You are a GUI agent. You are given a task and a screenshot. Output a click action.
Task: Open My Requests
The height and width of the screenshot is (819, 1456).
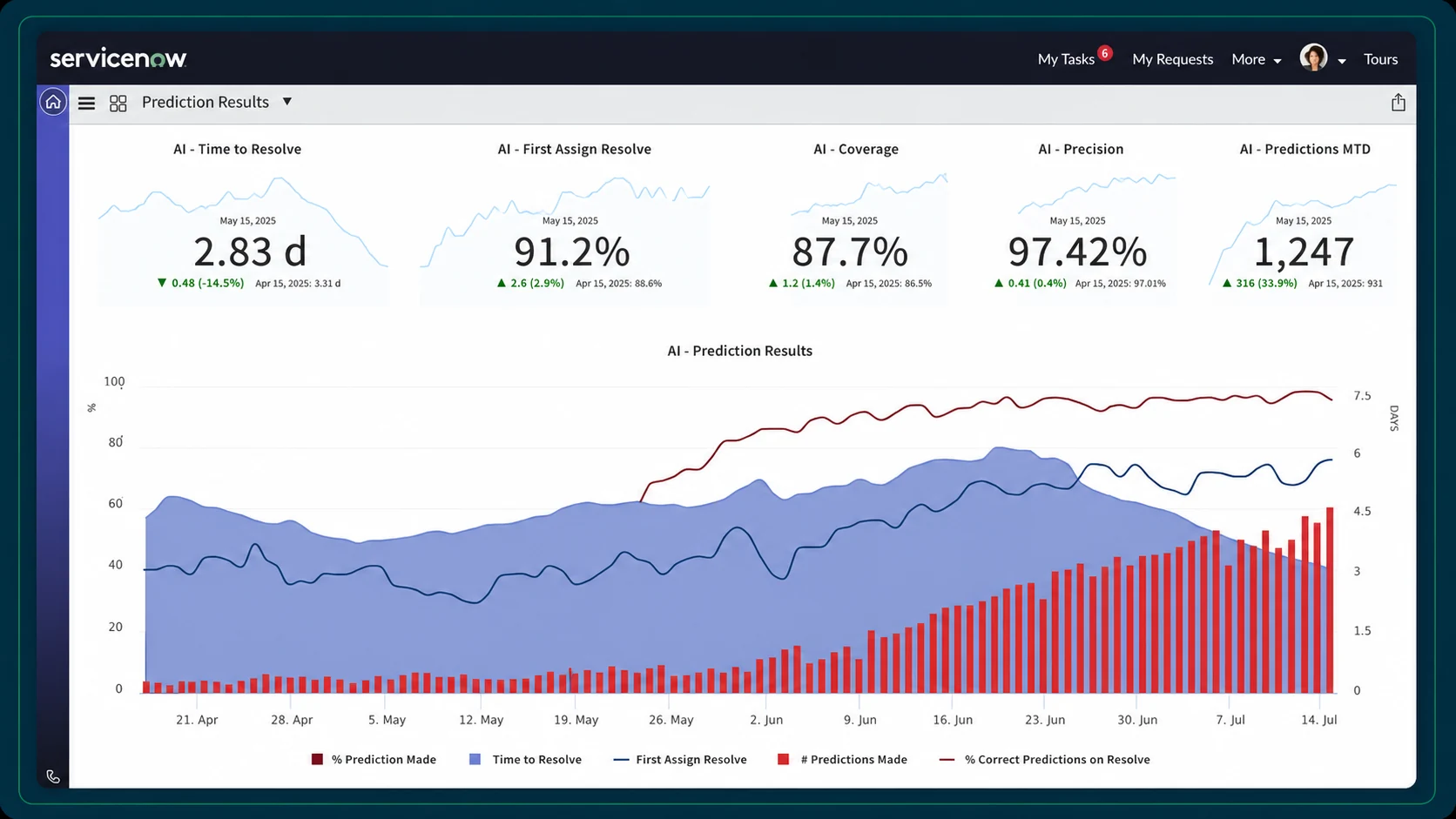(x=1172, y=59)
